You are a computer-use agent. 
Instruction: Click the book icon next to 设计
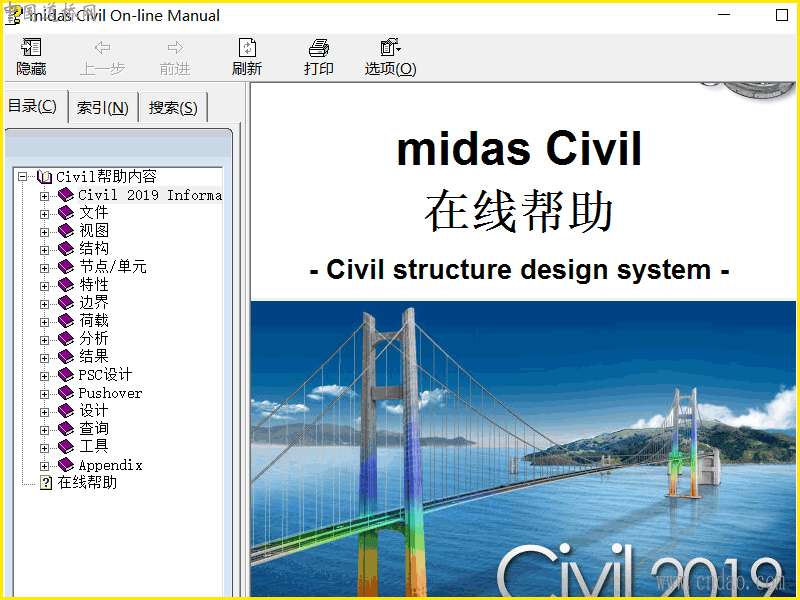click(66, 411)
